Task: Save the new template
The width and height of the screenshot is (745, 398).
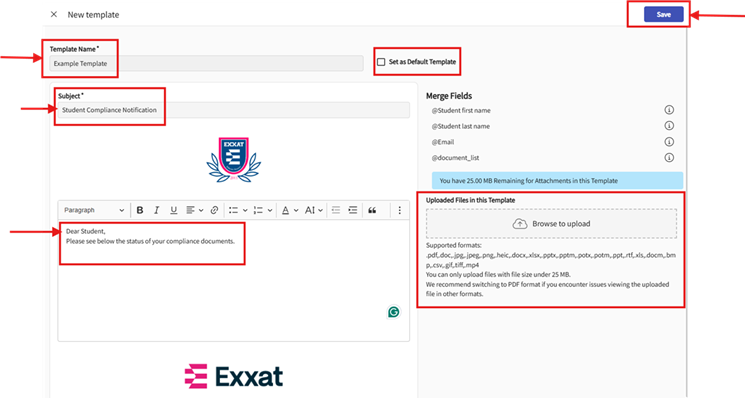Action: [663, 14]
